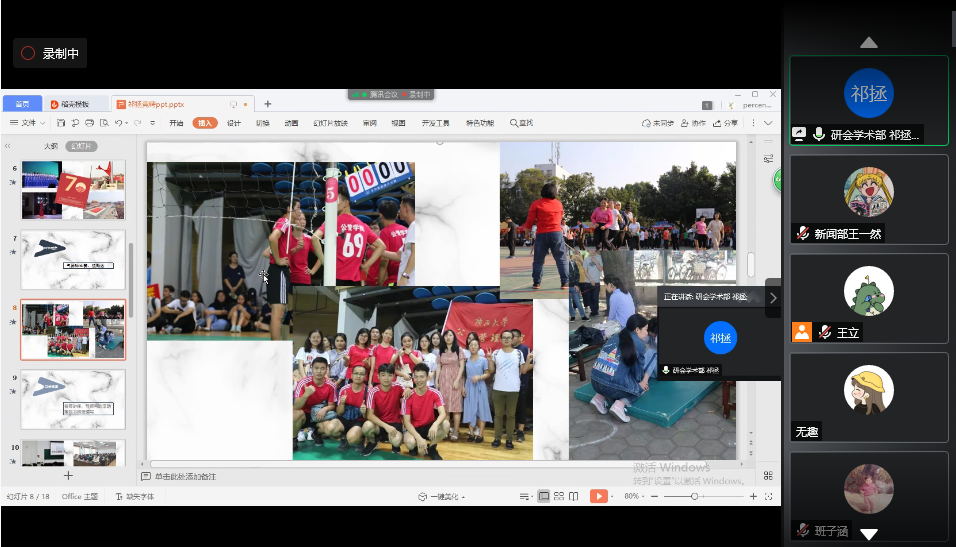Open the 插入 ribbon tab
This screenshot has width=956, height=547.
coord(205,123)
